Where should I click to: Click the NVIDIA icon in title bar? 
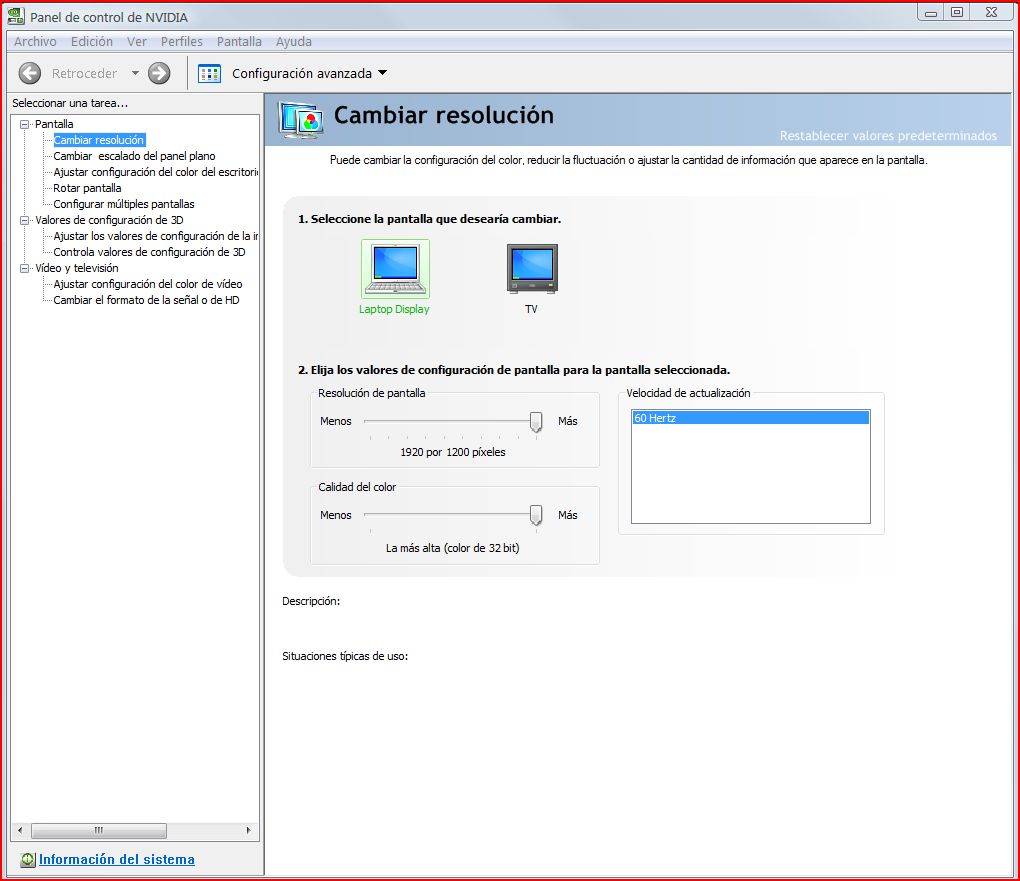pos(16,16)
